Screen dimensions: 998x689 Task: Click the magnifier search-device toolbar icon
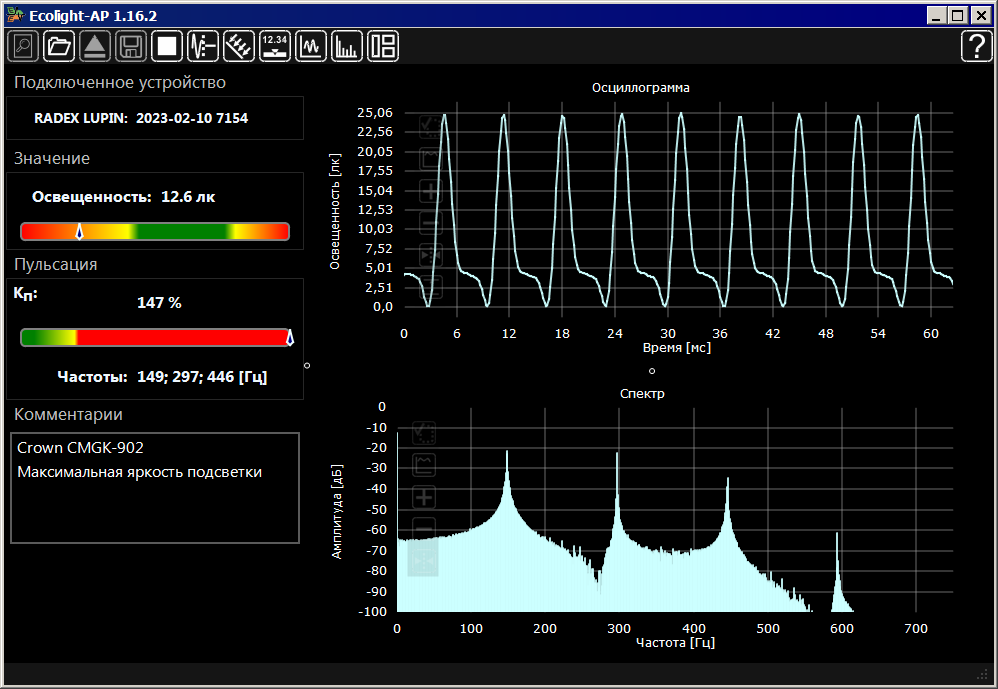[24, 46]
